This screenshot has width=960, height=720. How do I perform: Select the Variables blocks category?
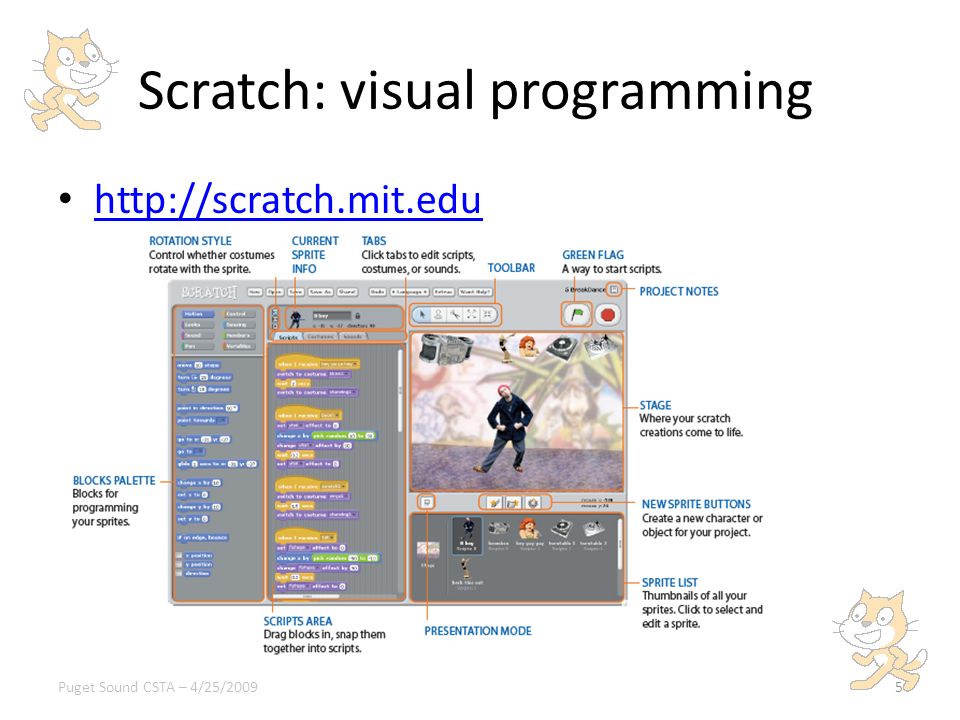(239, 347)
